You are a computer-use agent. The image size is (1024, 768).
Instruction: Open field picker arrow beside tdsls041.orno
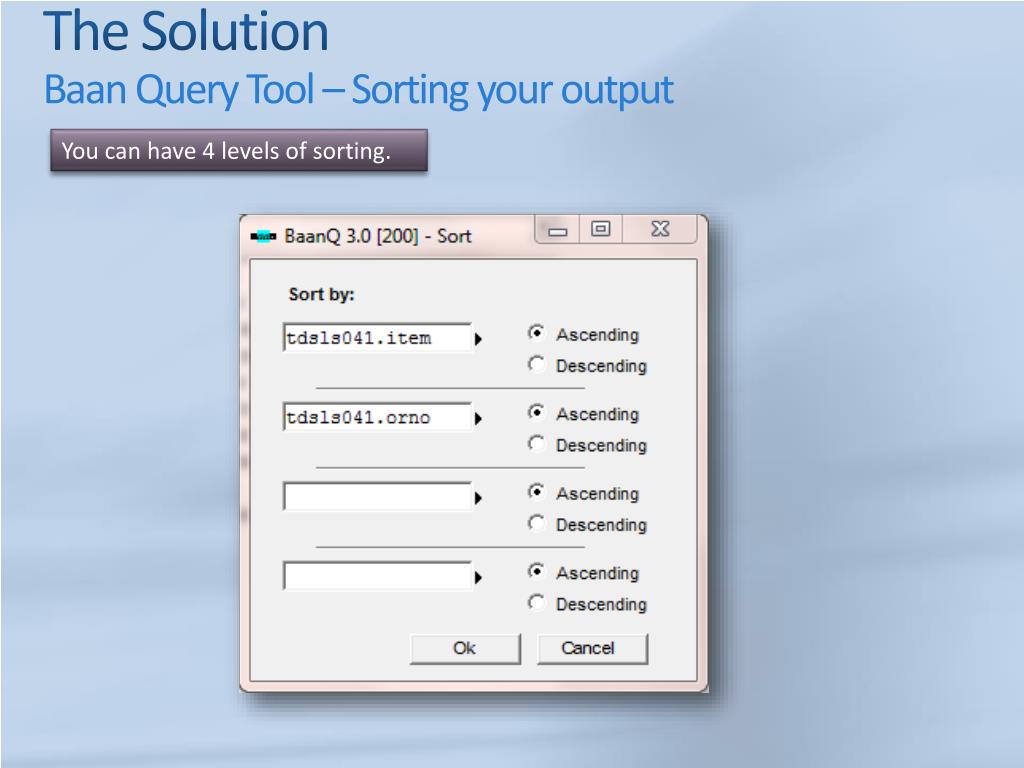[478, 419]
